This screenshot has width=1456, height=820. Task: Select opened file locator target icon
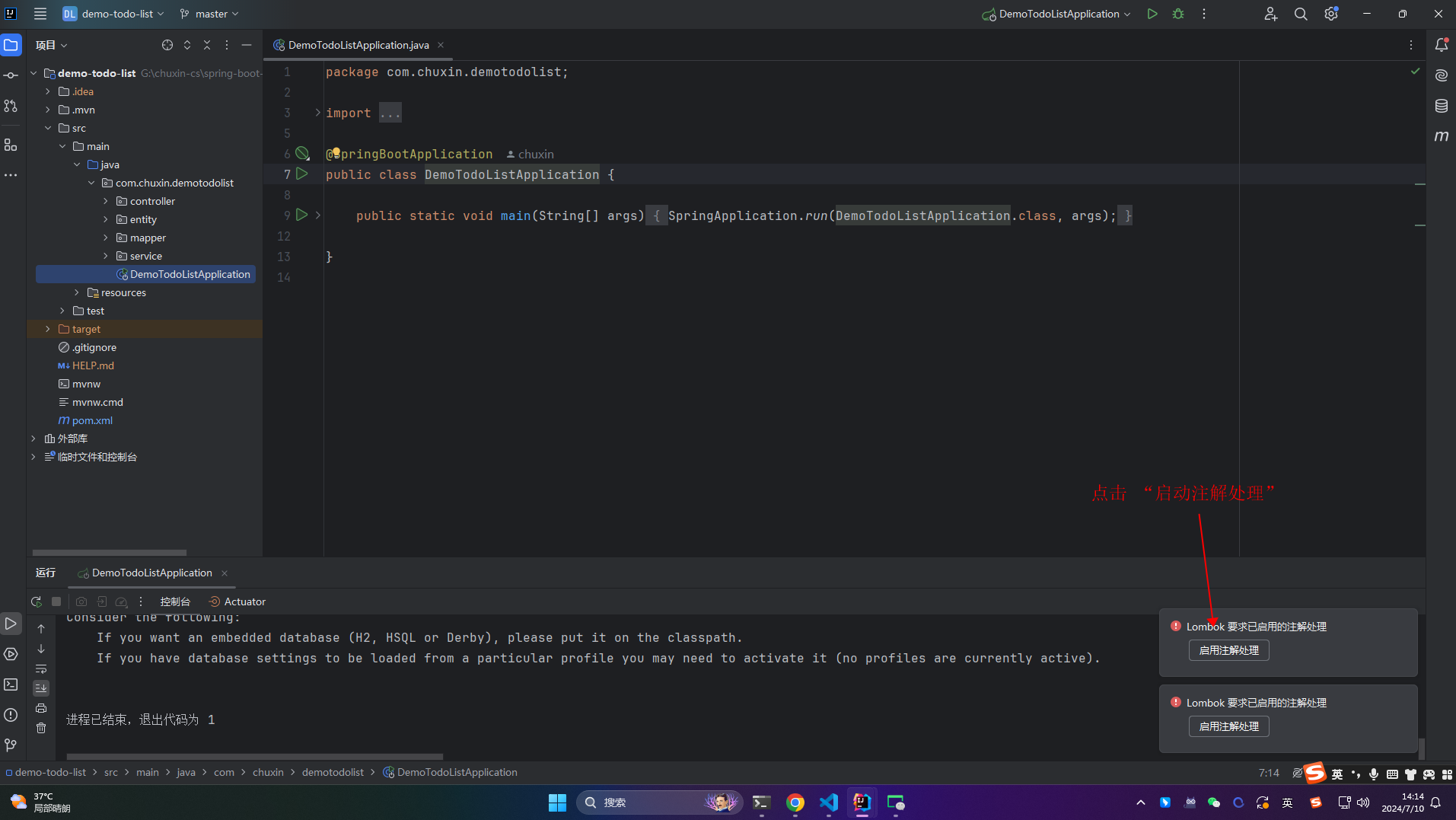pyautogui.click(x=167, y=45)
